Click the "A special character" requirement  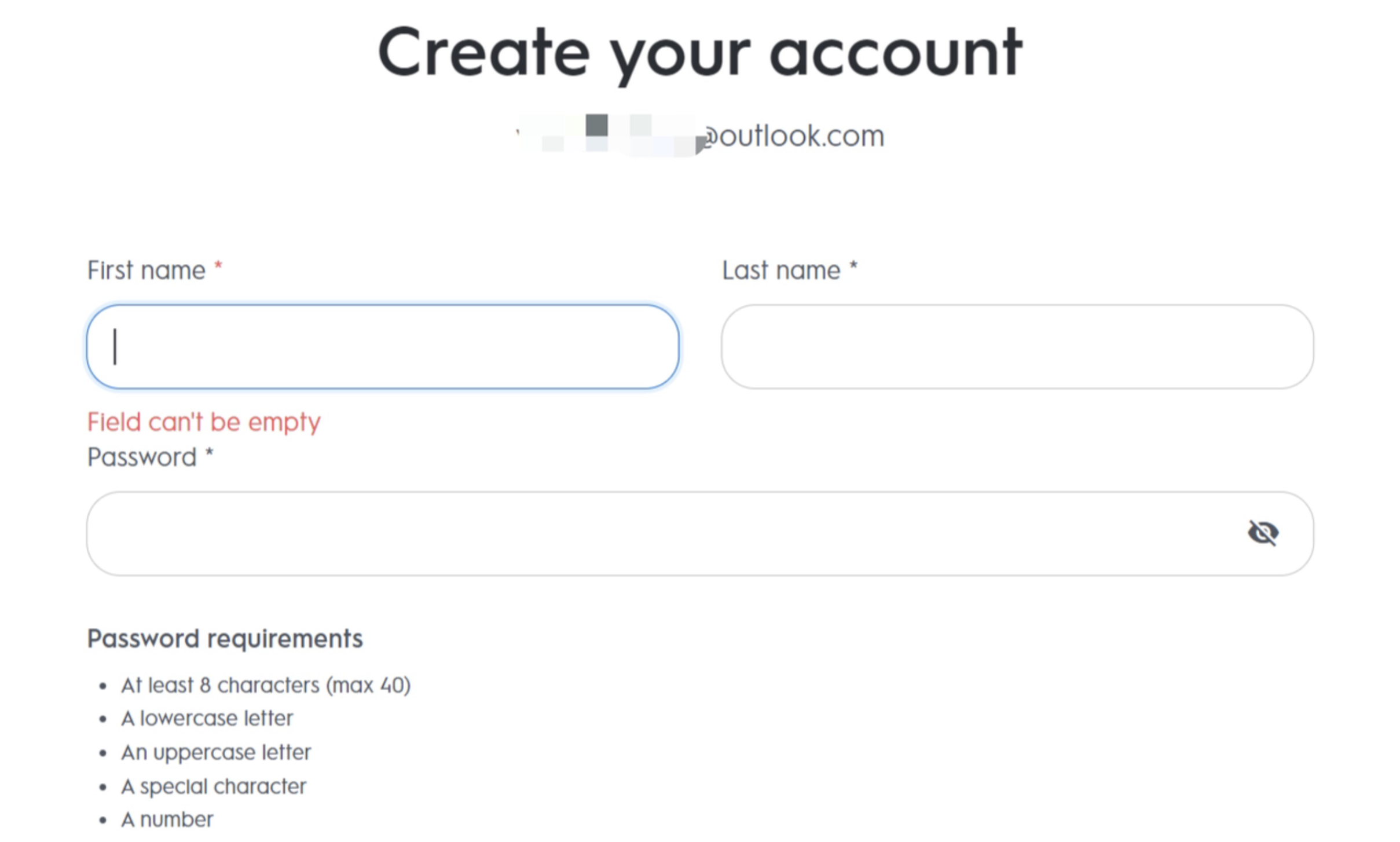[213, 786]
